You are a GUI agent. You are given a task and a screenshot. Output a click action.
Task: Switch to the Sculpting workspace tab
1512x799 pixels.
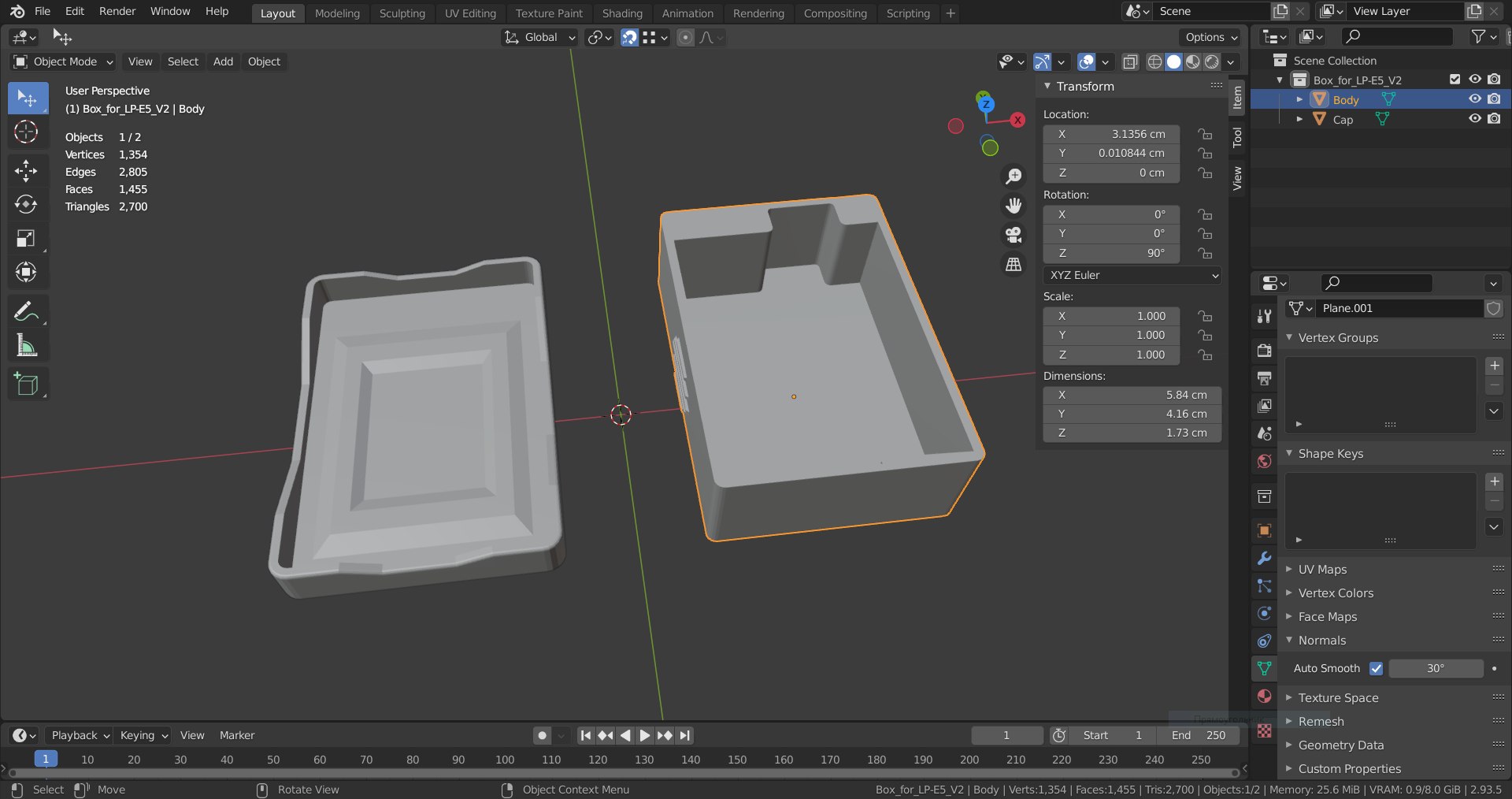(402, 13)
